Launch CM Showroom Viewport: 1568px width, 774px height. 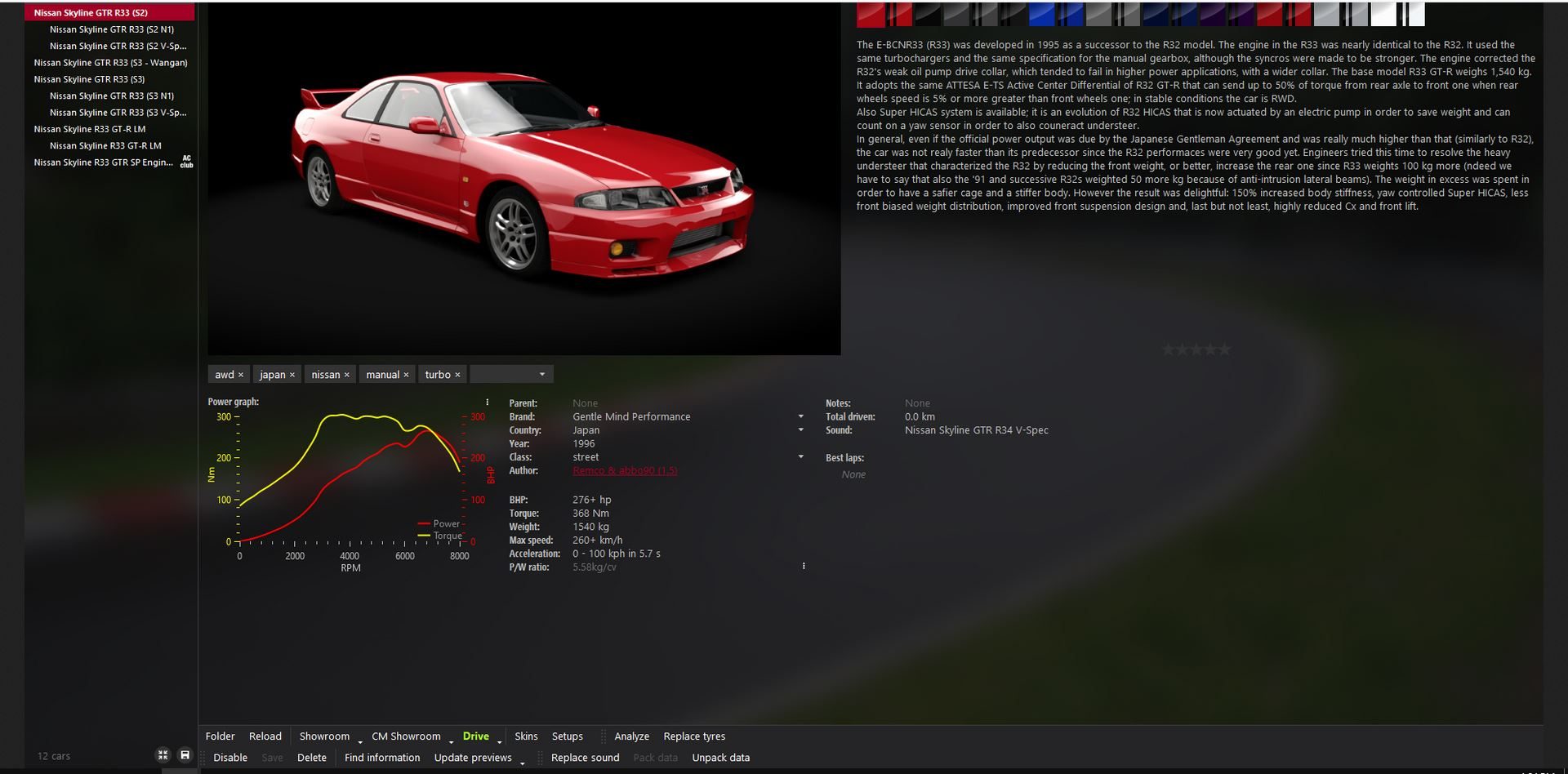coord(406,736)
